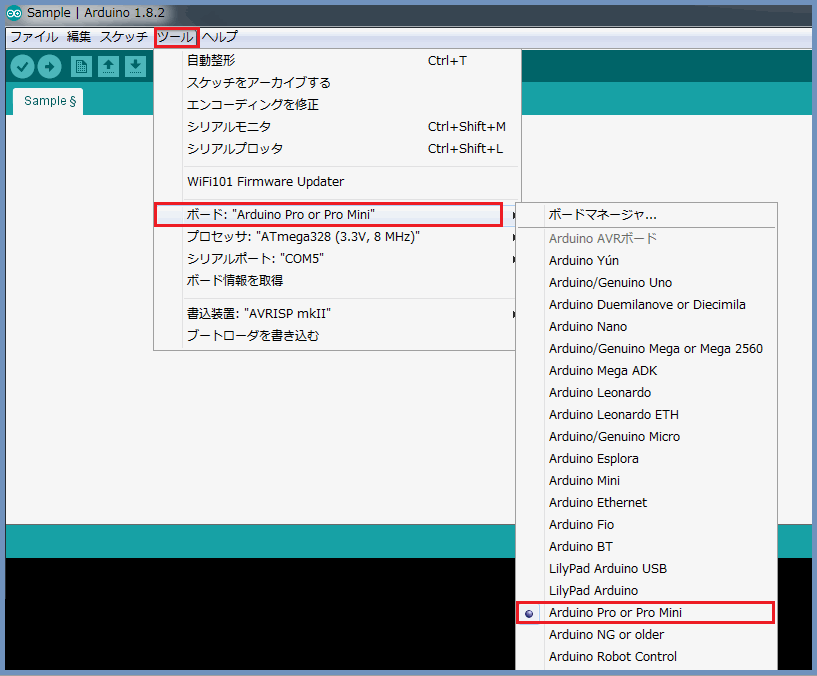The width and height of the screenshot is (817, 676).
Task: Click the Verify checkmark toolbar icon
Action: pyautogui.click(x=22, y=66)
